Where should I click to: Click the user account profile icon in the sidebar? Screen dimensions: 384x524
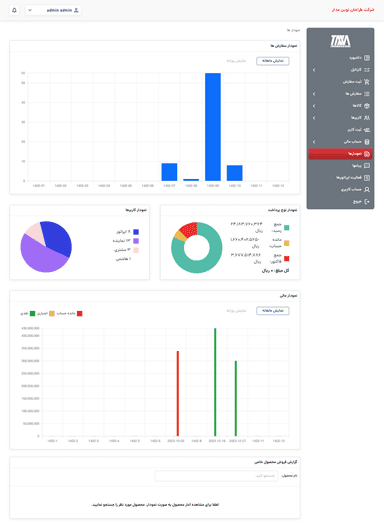[x=367, y=189]
